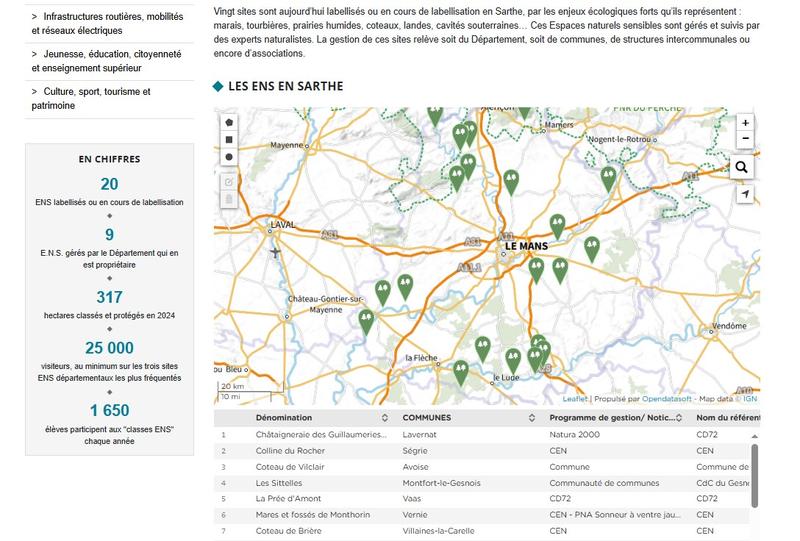
Task: Sort by Programme de gestion column
Action: pos(680,418)
